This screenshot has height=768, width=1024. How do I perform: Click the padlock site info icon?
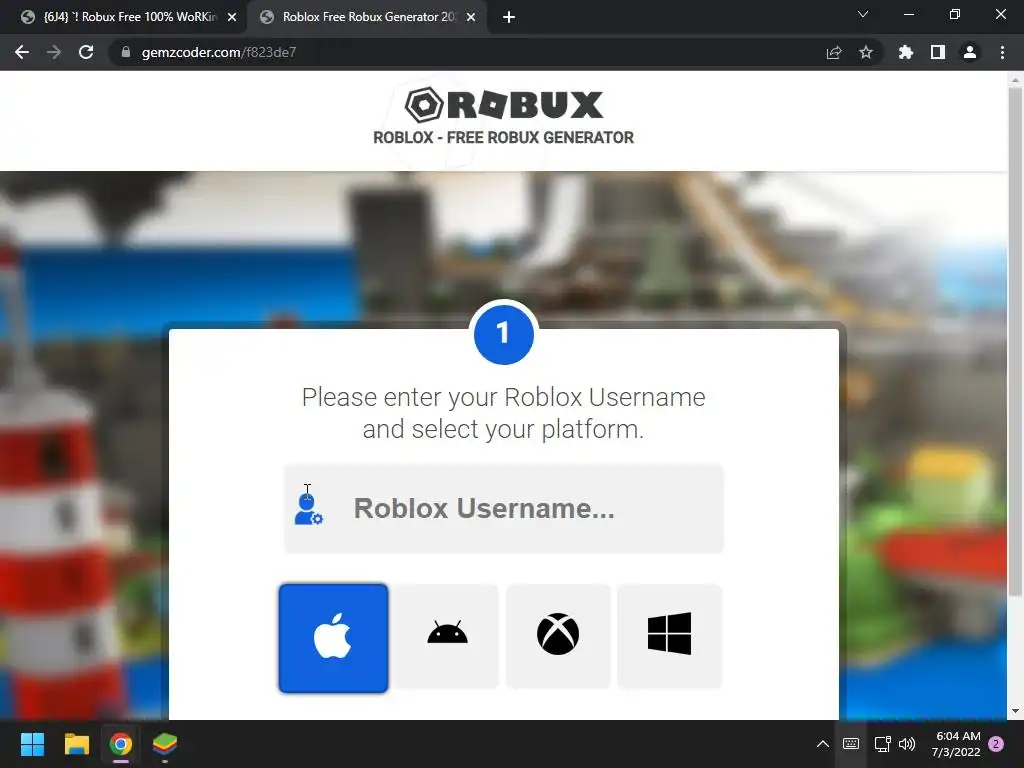[x=126, y=52]
